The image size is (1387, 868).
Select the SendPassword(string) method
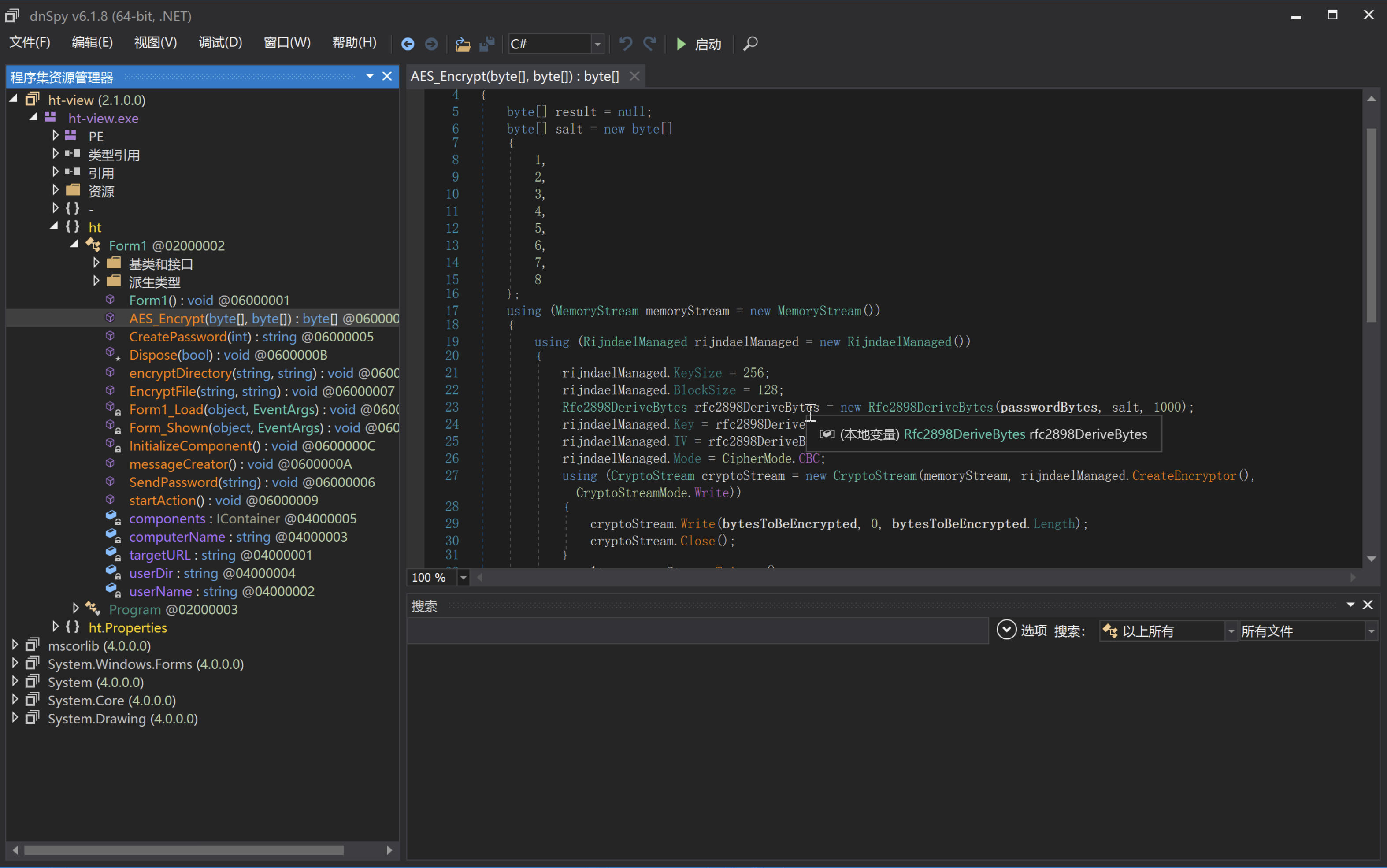252,482
